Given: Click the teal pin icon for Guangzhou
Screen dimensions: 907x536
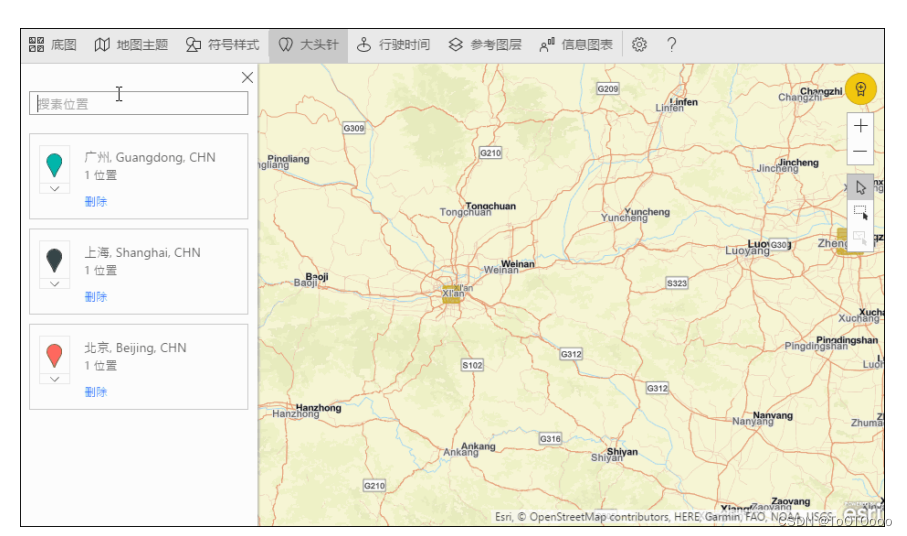Looking at the screenshot, I should tap(54, 165).
